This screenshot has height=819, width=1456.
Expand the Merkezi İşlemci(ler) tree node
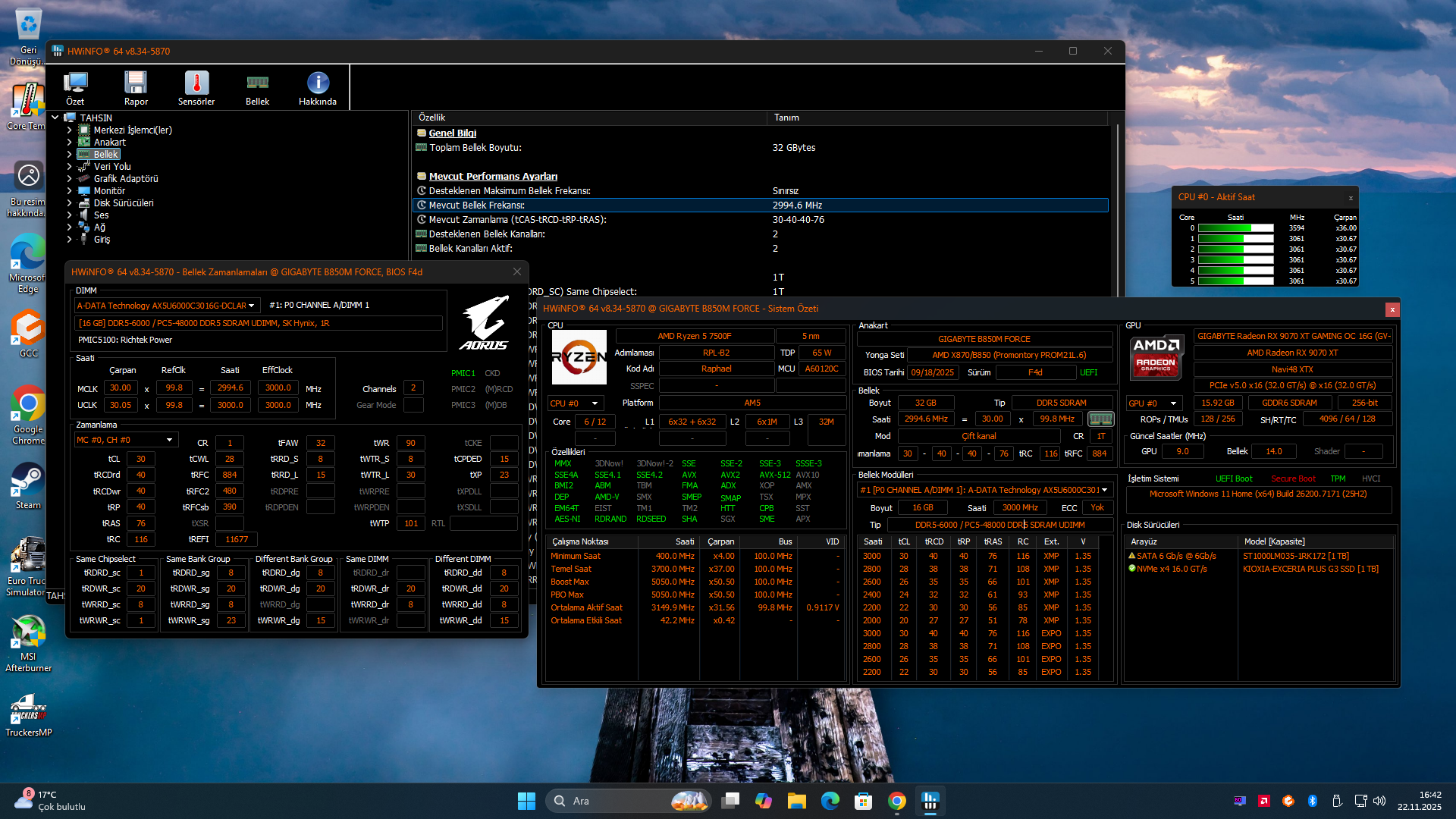click(x=69, y=130)
